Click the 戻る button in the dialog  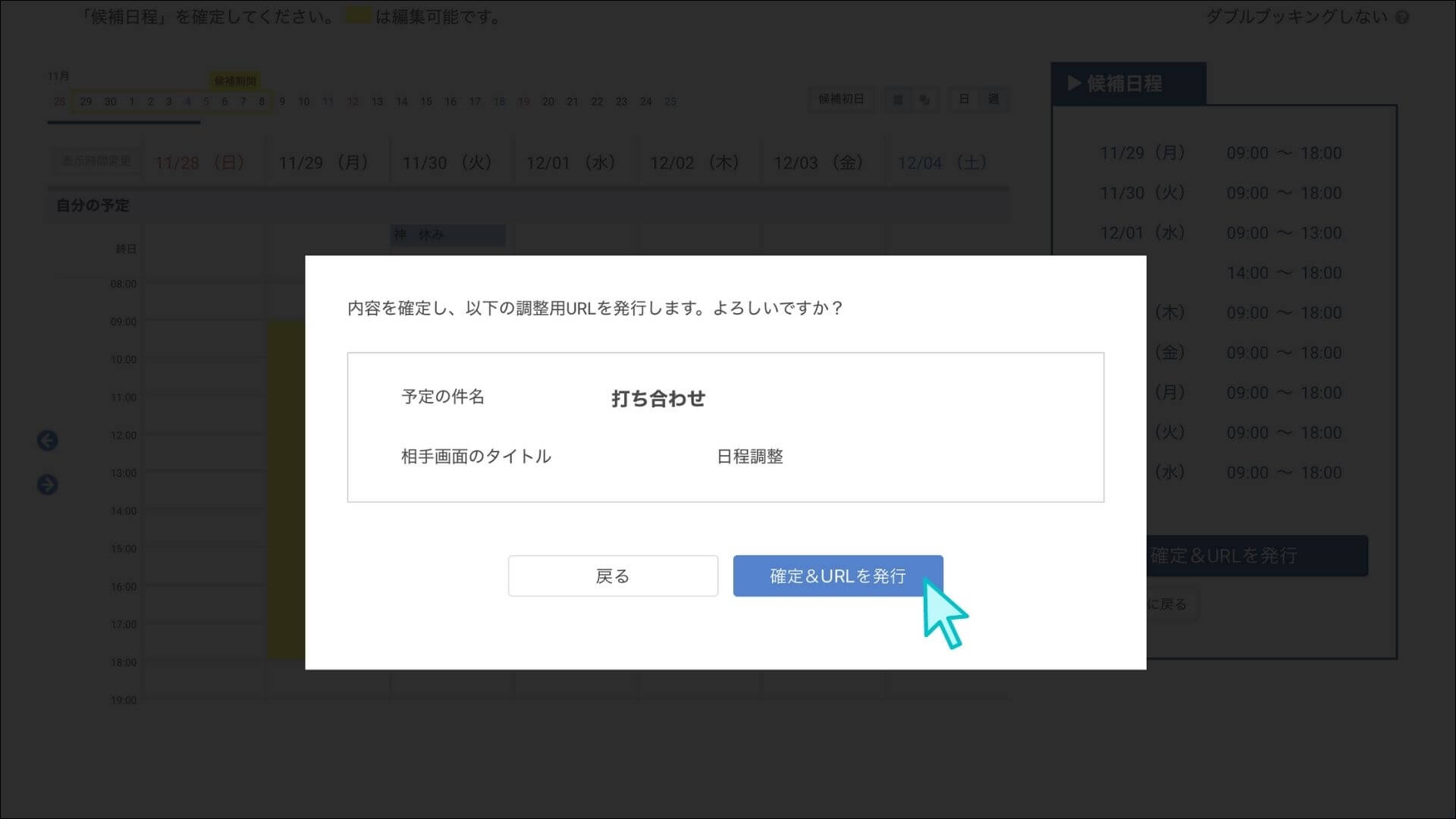612,576
